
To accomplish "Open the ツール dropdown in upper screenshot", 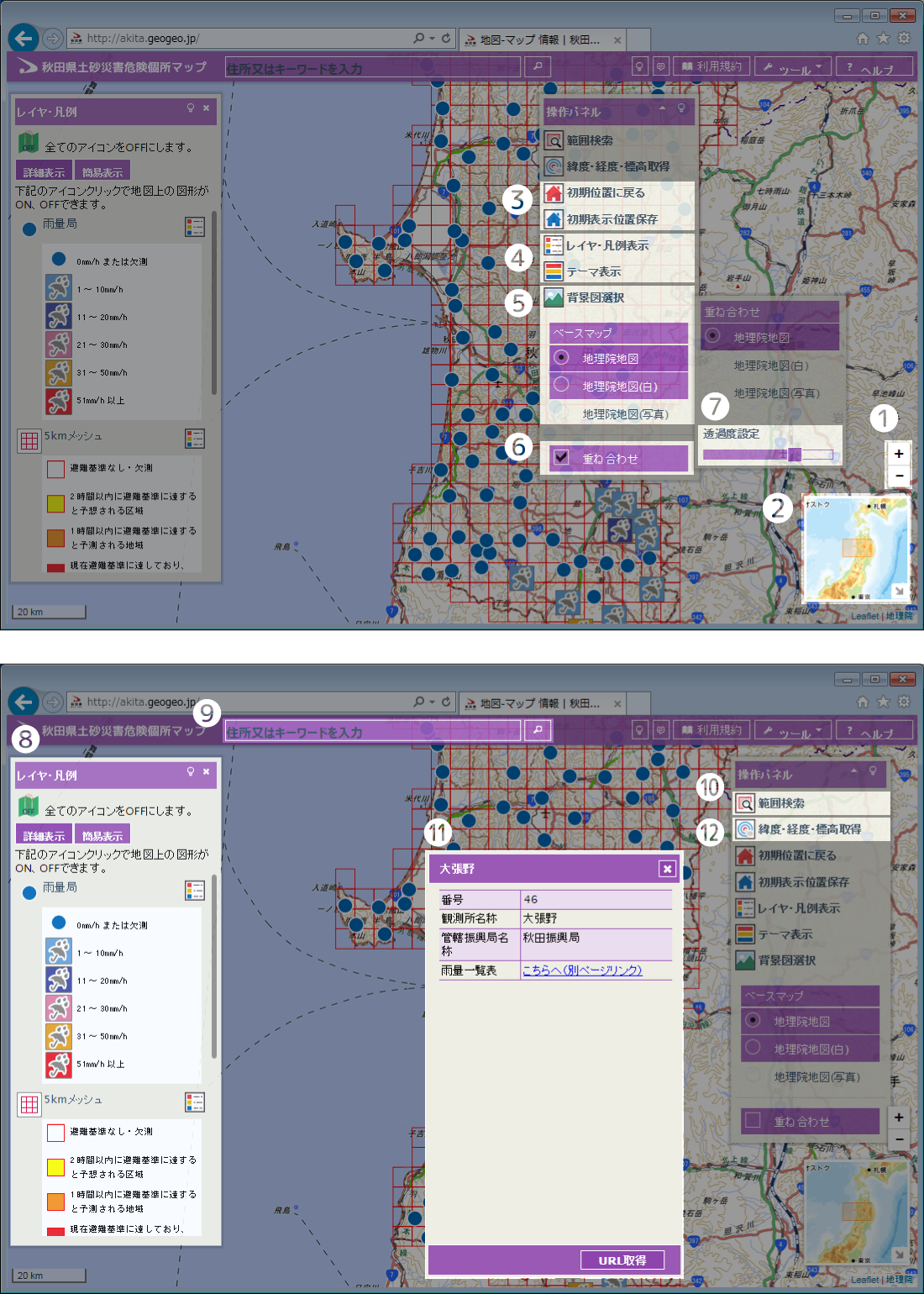I will click(x=792, y=66).
